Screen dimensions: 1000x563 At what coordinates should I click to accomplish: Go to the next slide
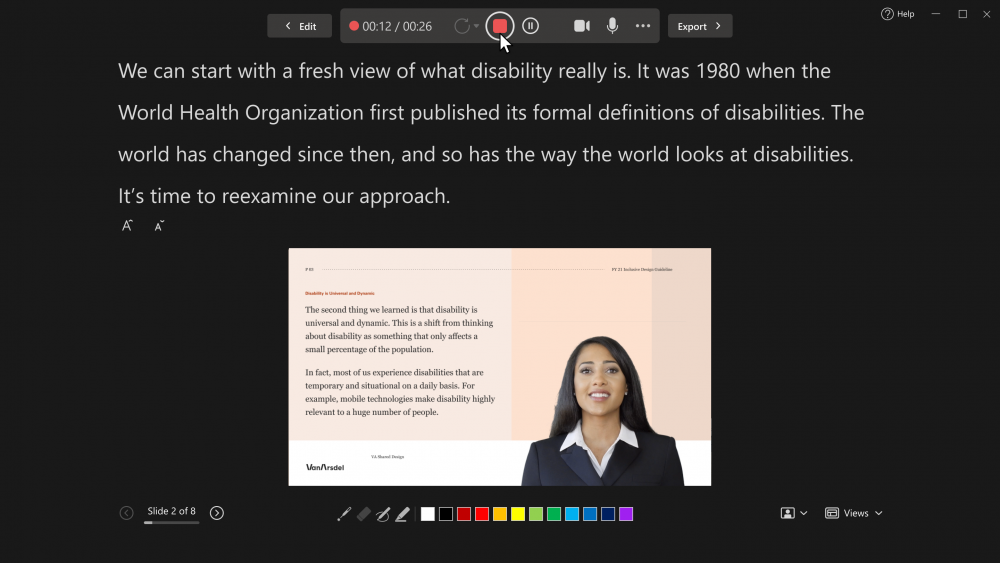pyautogui.click(x=217, y=513)
